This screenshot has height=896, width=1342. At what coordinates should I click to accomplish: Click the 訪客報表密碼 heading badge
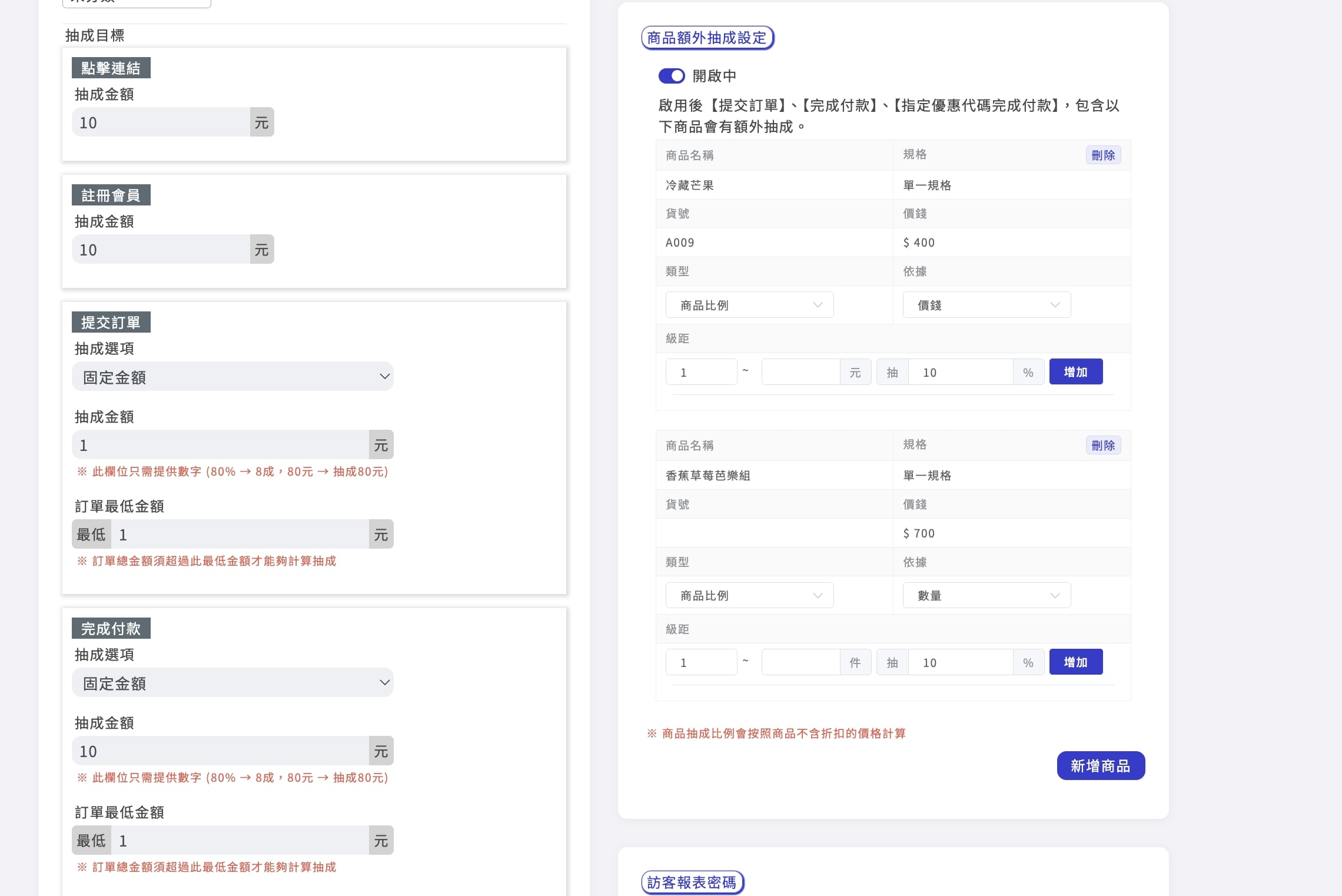coord(692,882)
